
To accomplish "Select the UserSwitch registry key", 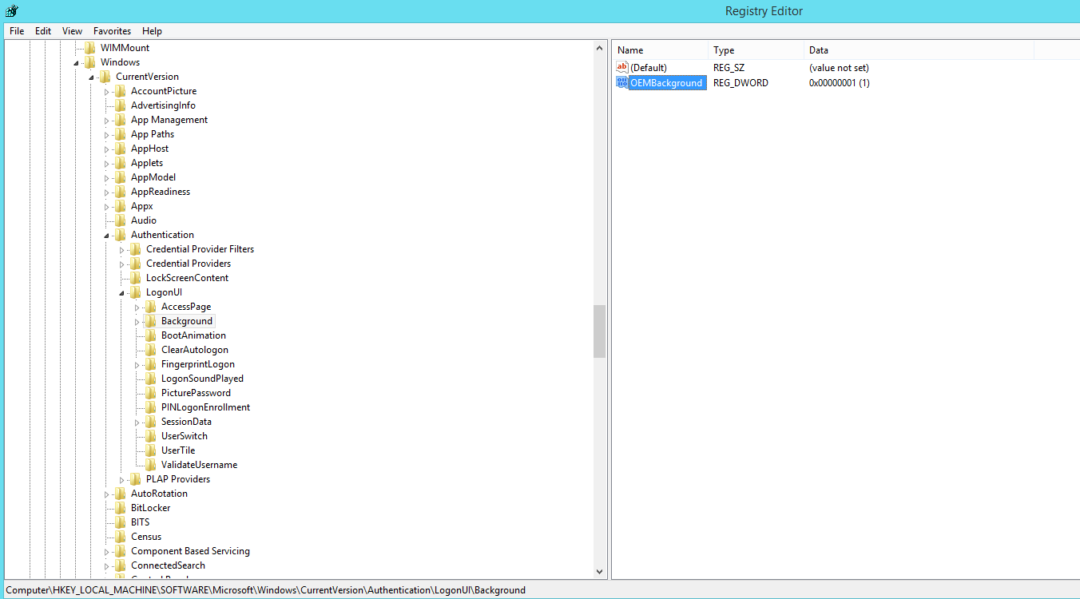I will [x=184, y=436].
